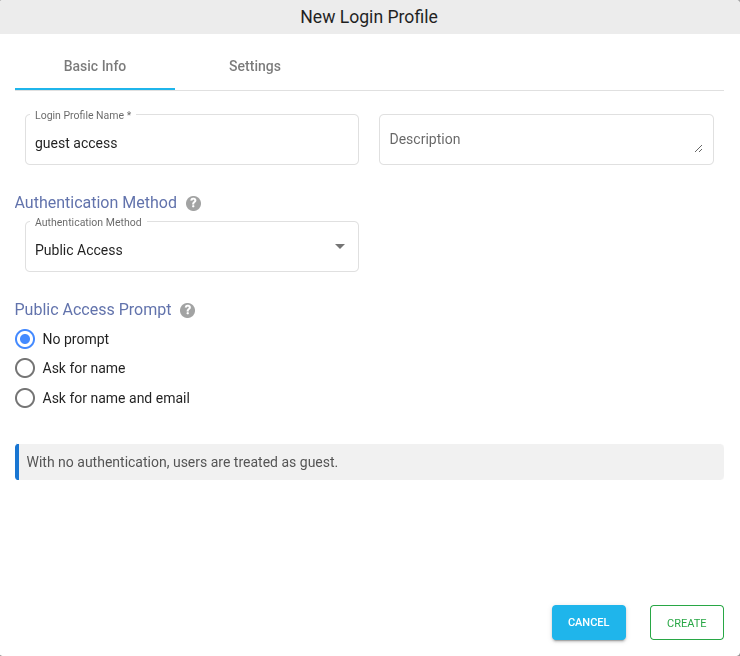Screen dimensions: 740x656
Task: Click the dropdown arrow beside Public Access
Action: [x=339, y=247]
